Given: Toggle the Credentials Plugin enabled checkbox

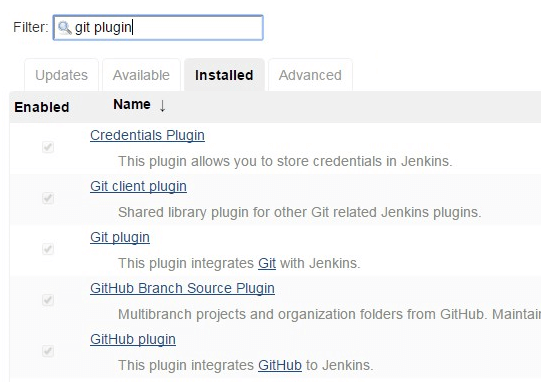Looking at the screenshot, I should [48, 147].
